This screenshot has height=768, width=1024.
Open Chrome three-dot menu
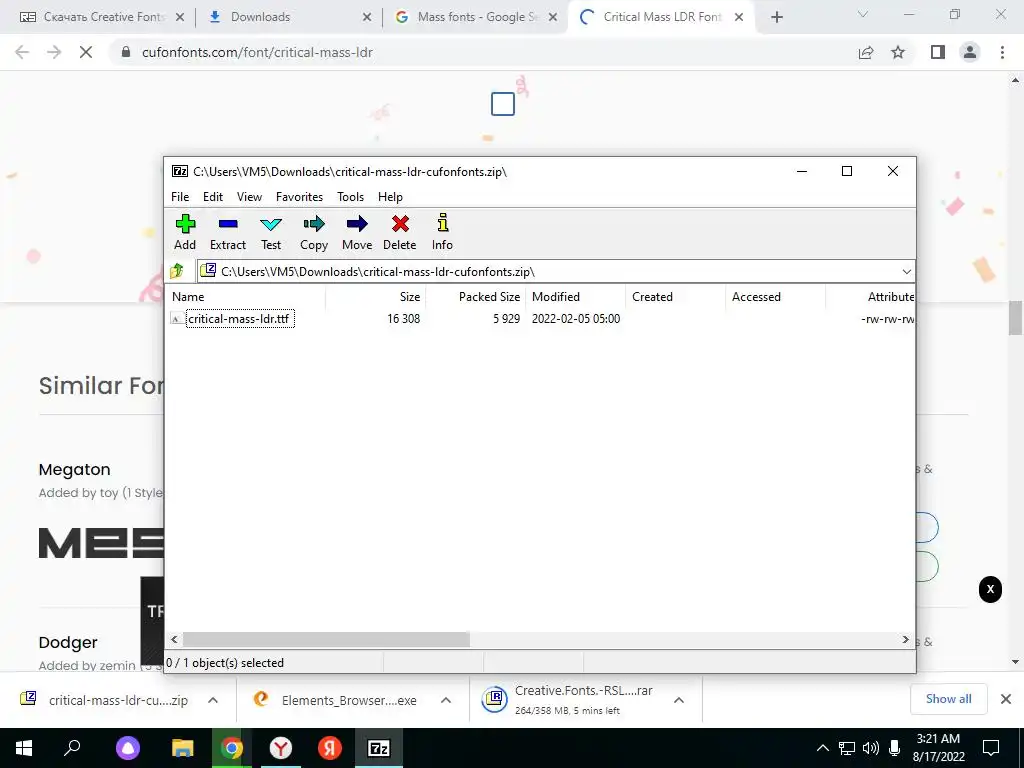coord(1002,52)
